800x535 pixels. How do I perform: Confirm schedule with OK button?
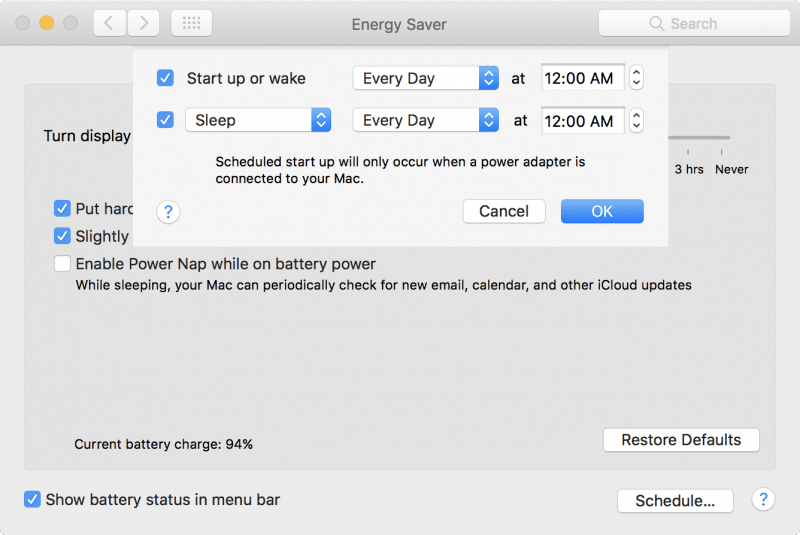pyautogui.click(x=602, y=211)
